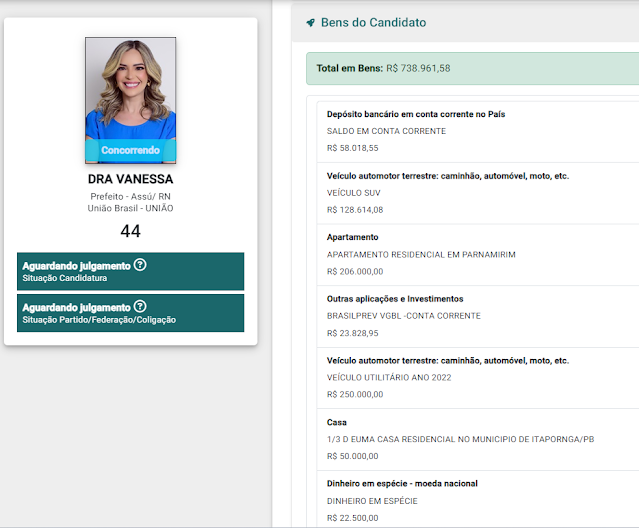Click 1/3 D EUMA CASA RESIDENCIAL description
The image size is (639, 528).
461,440
